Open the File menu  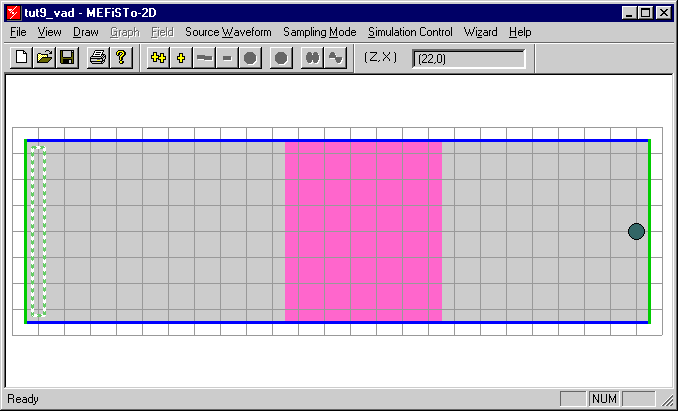coord(18,32)
